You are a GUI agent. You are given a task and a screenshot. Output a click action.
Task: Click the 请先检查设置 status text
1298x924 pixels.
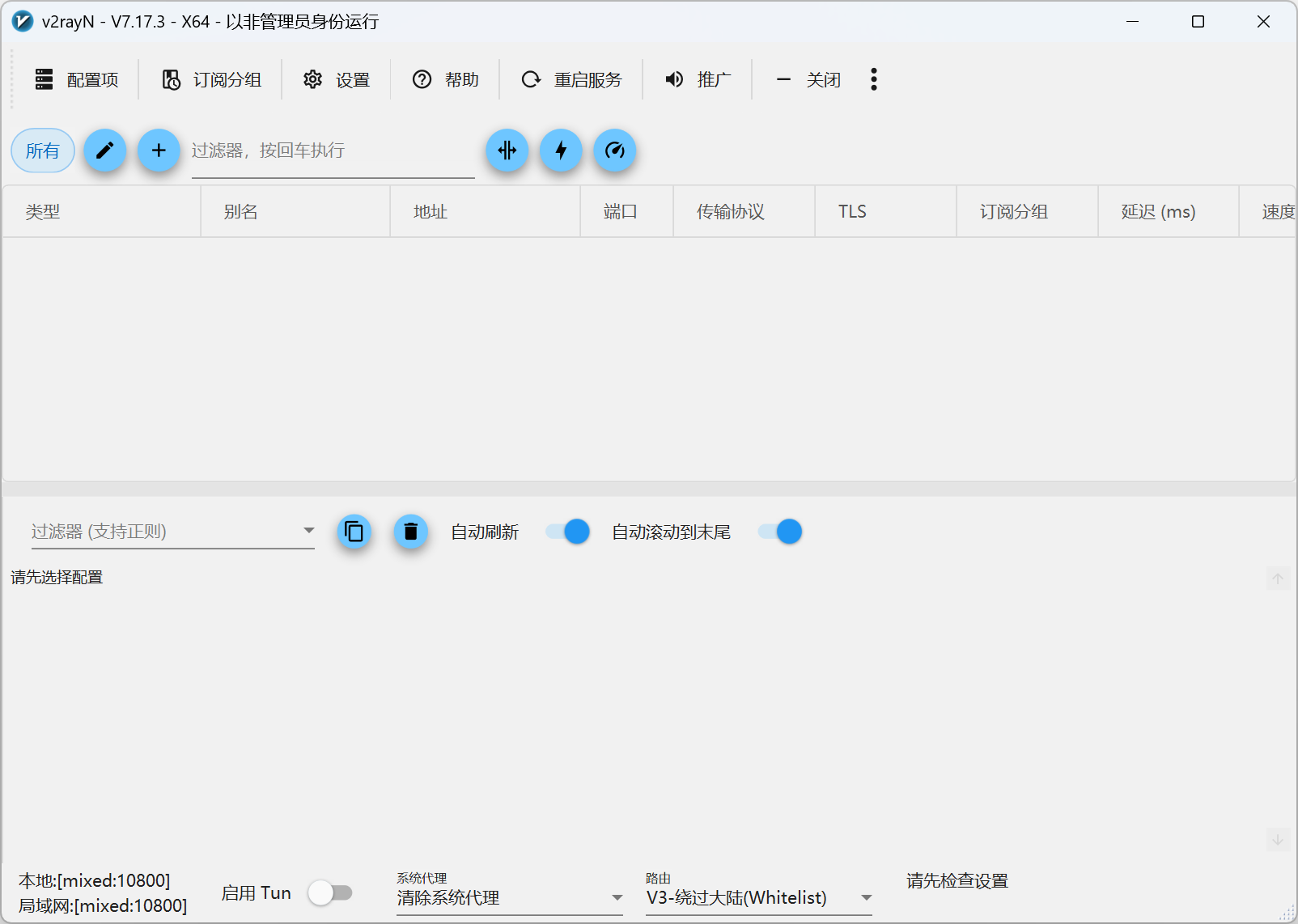[x=957, y=881]
